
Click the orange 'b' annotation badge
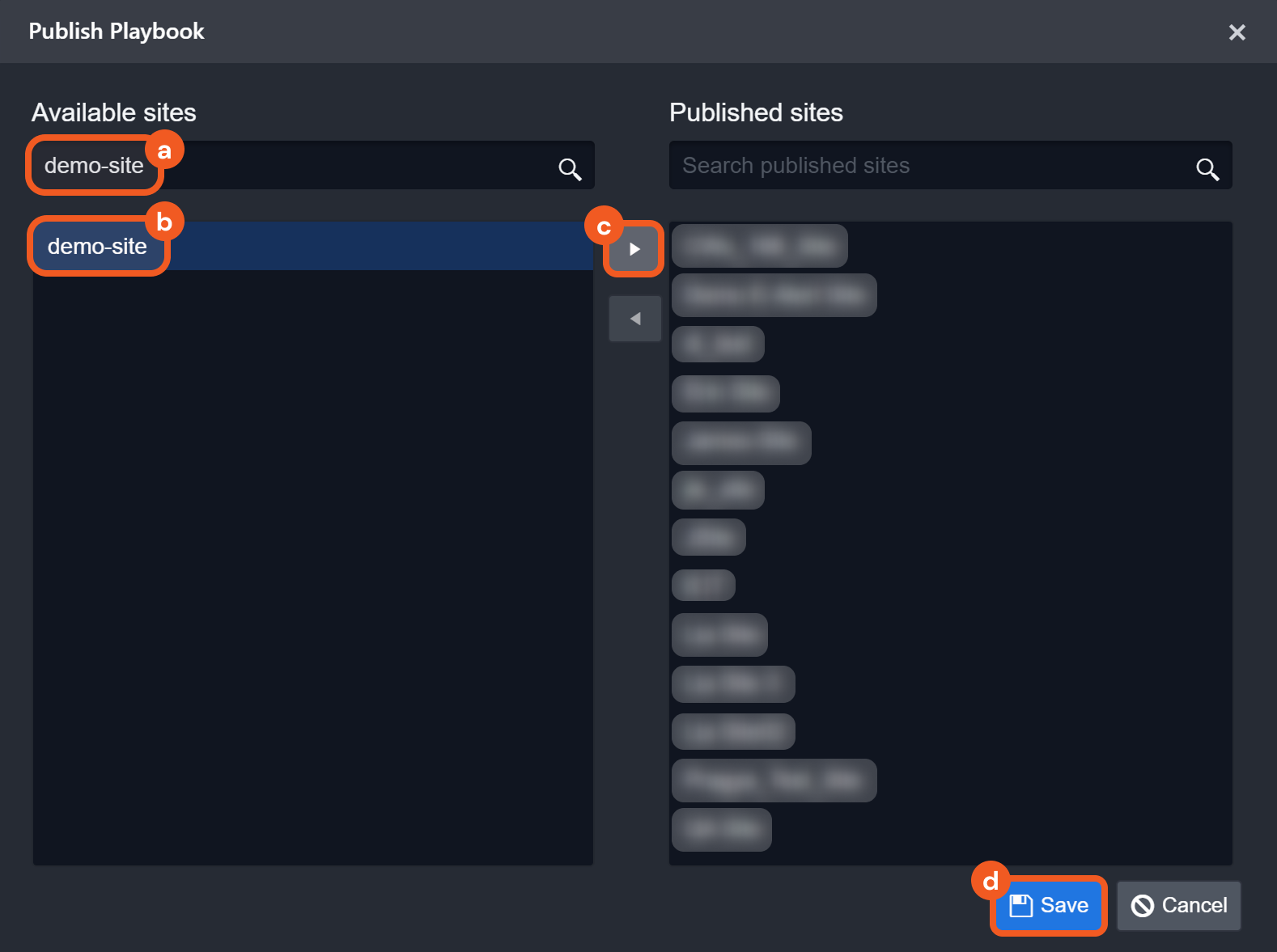164,222
